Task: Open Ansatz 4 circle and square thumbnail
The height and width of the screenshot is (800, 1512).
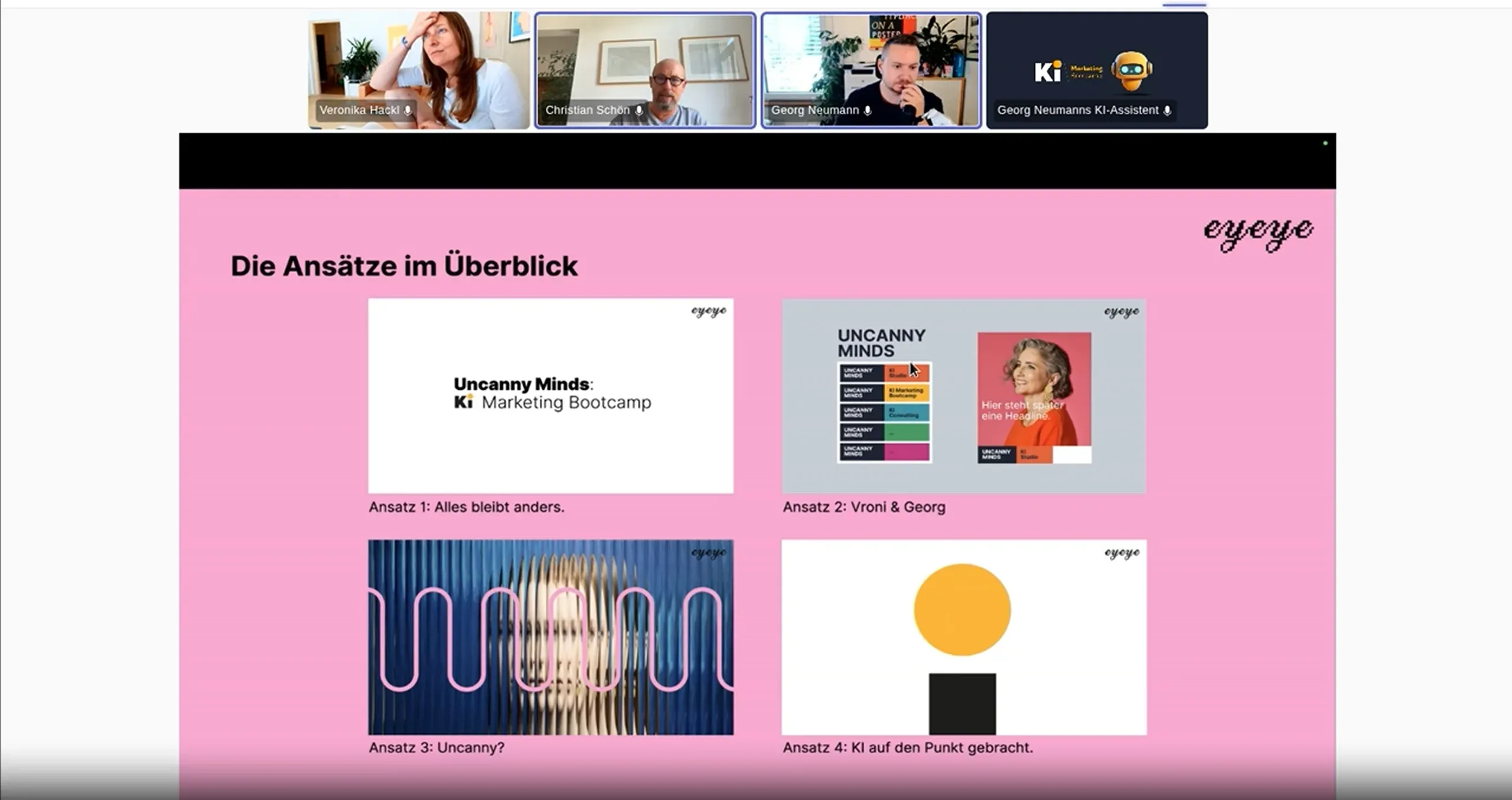Action: tap(964, 637)
